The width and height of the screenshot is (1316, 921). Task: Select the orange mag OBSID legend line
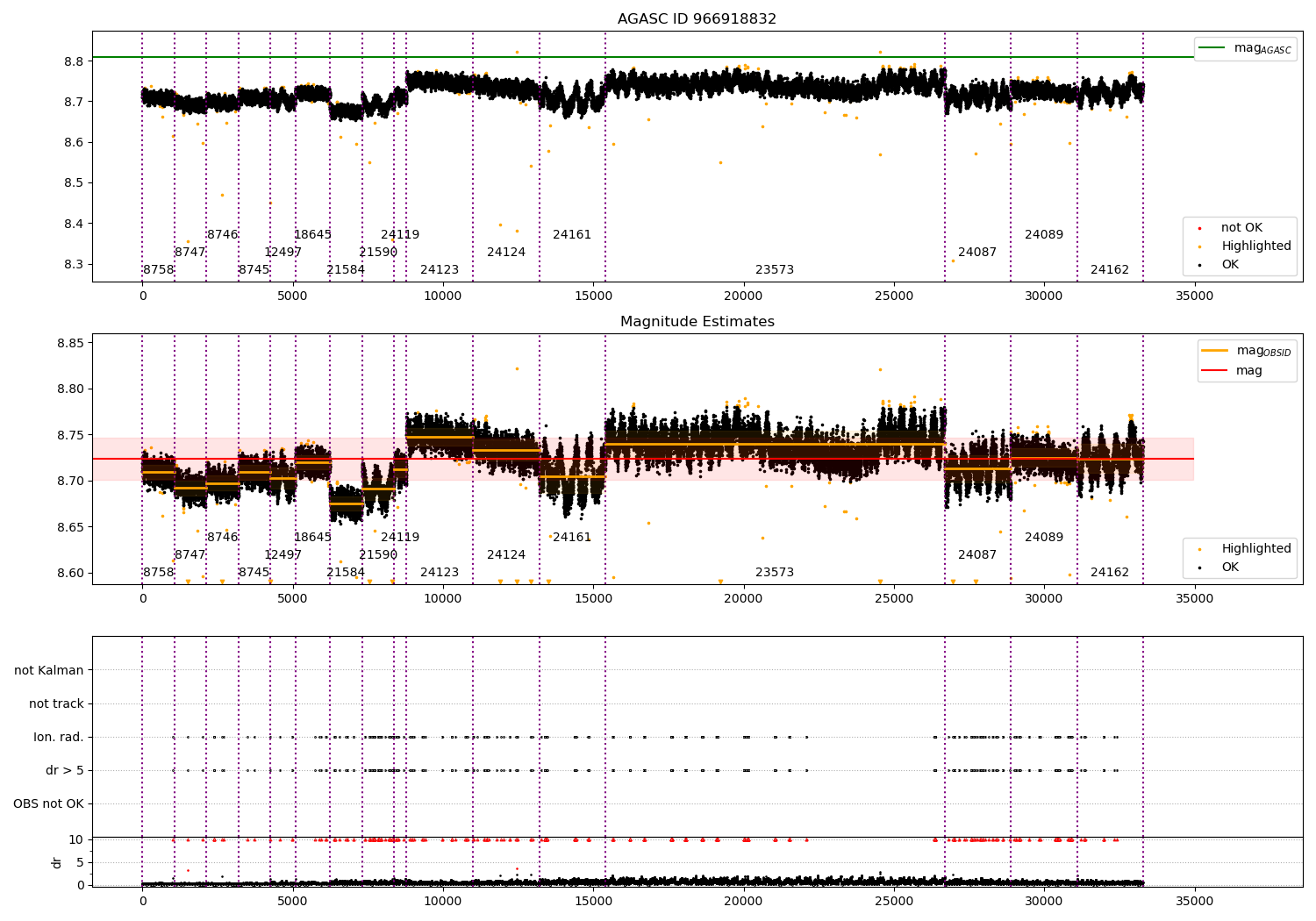tap(1215, 351)
